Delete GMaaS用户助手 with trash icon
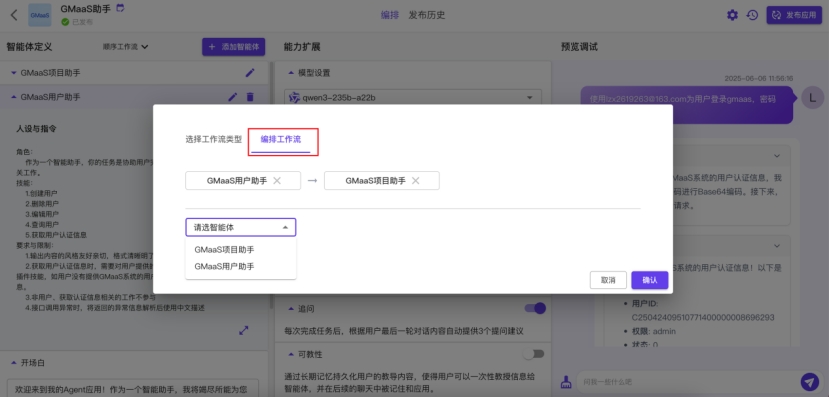Screen dimensions: 829x398 (250, 97)
